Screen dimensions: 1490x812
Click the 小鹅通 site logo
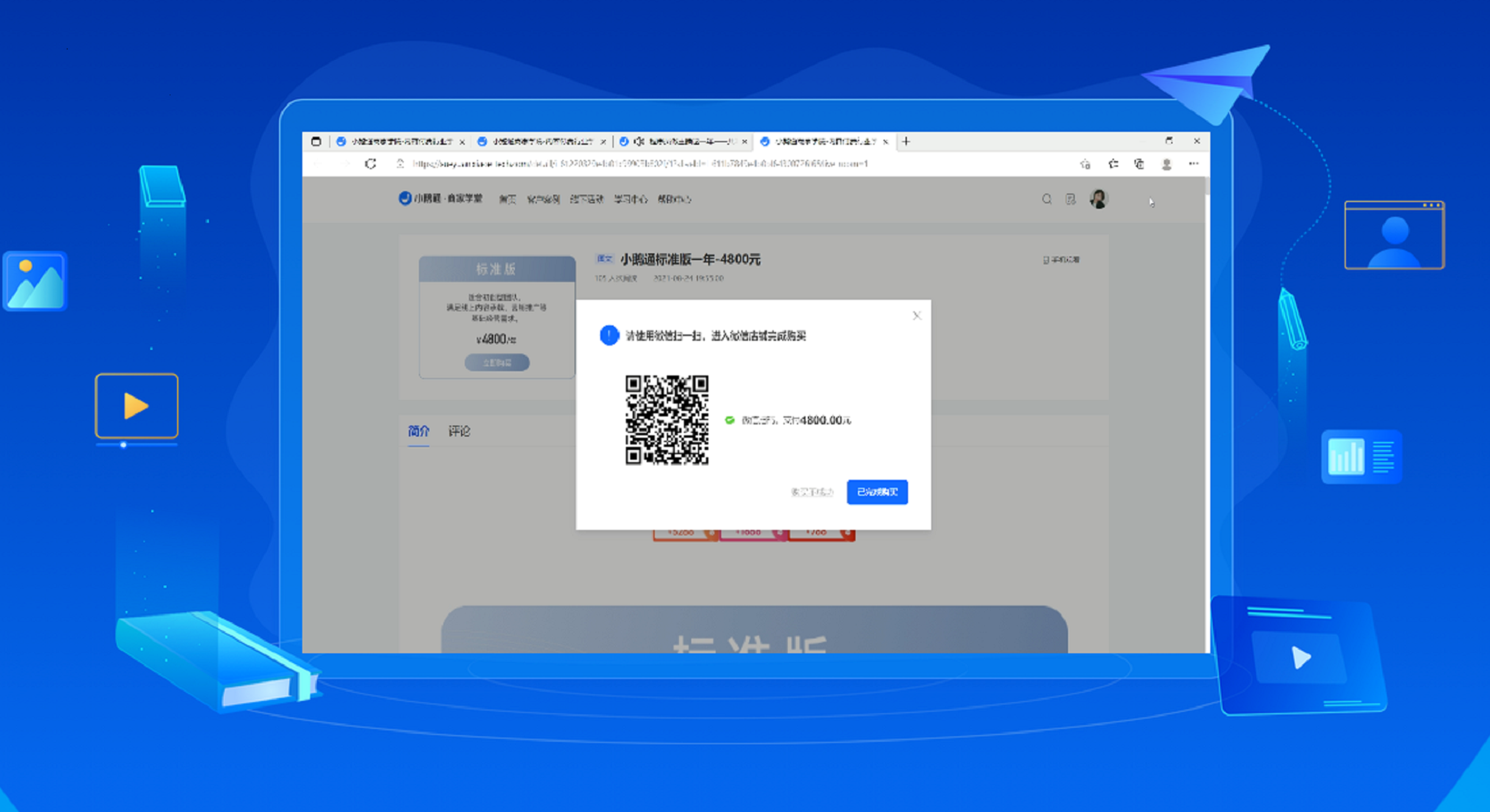[x=440, y=198]
